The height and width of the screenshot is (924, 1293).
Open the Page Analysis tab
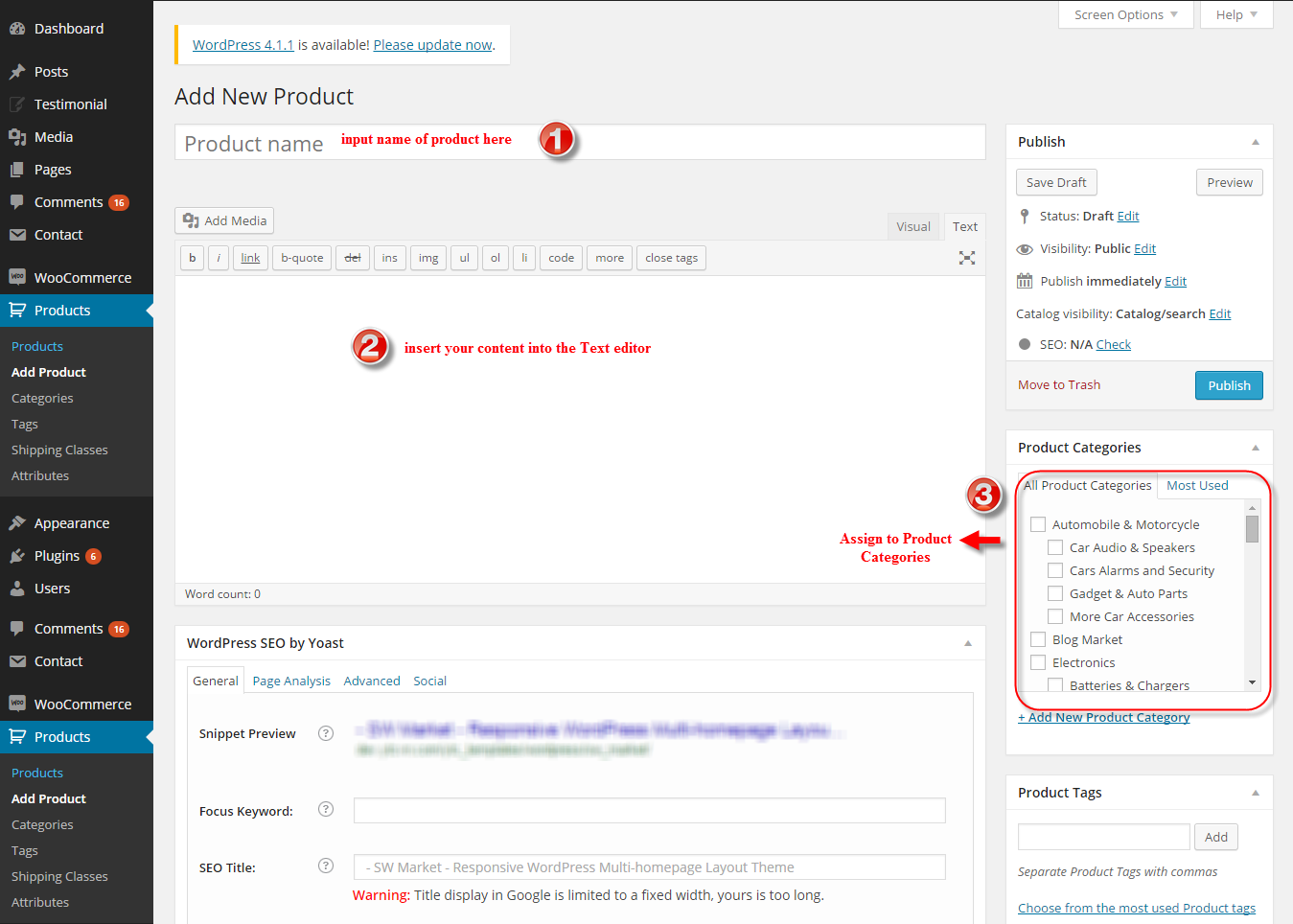coord(291,681)
